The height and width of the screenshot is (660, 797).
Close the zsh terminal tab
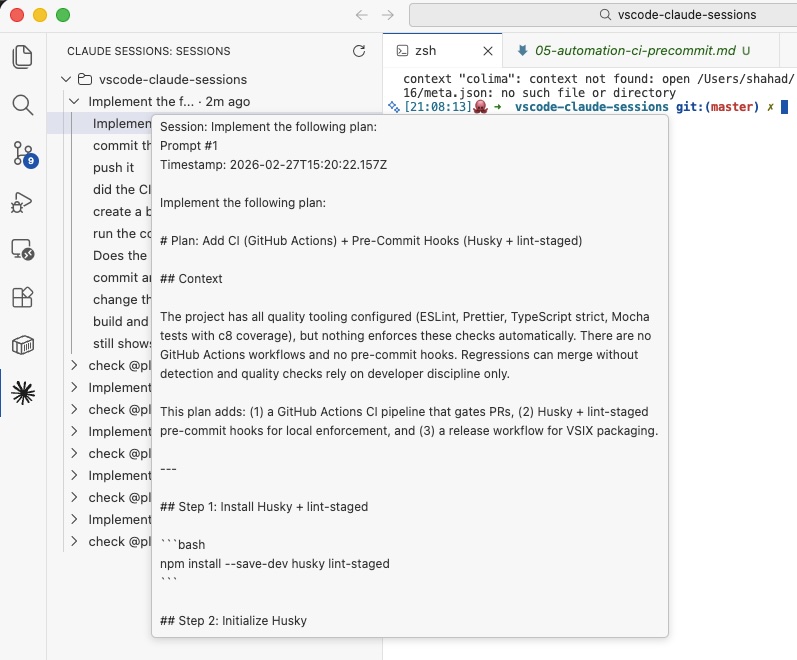tap(487, 51)
